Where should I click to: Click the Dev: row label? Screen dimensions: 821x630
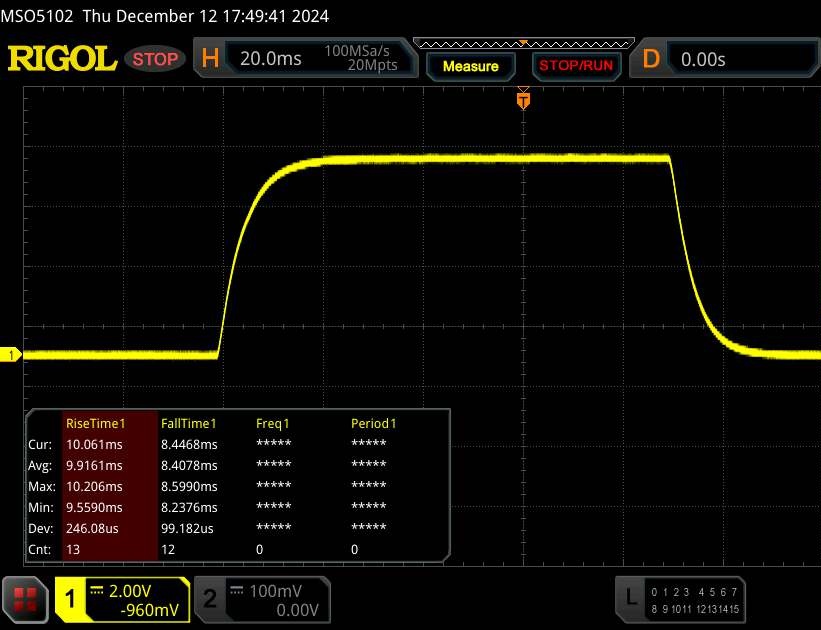click(40, 528)
